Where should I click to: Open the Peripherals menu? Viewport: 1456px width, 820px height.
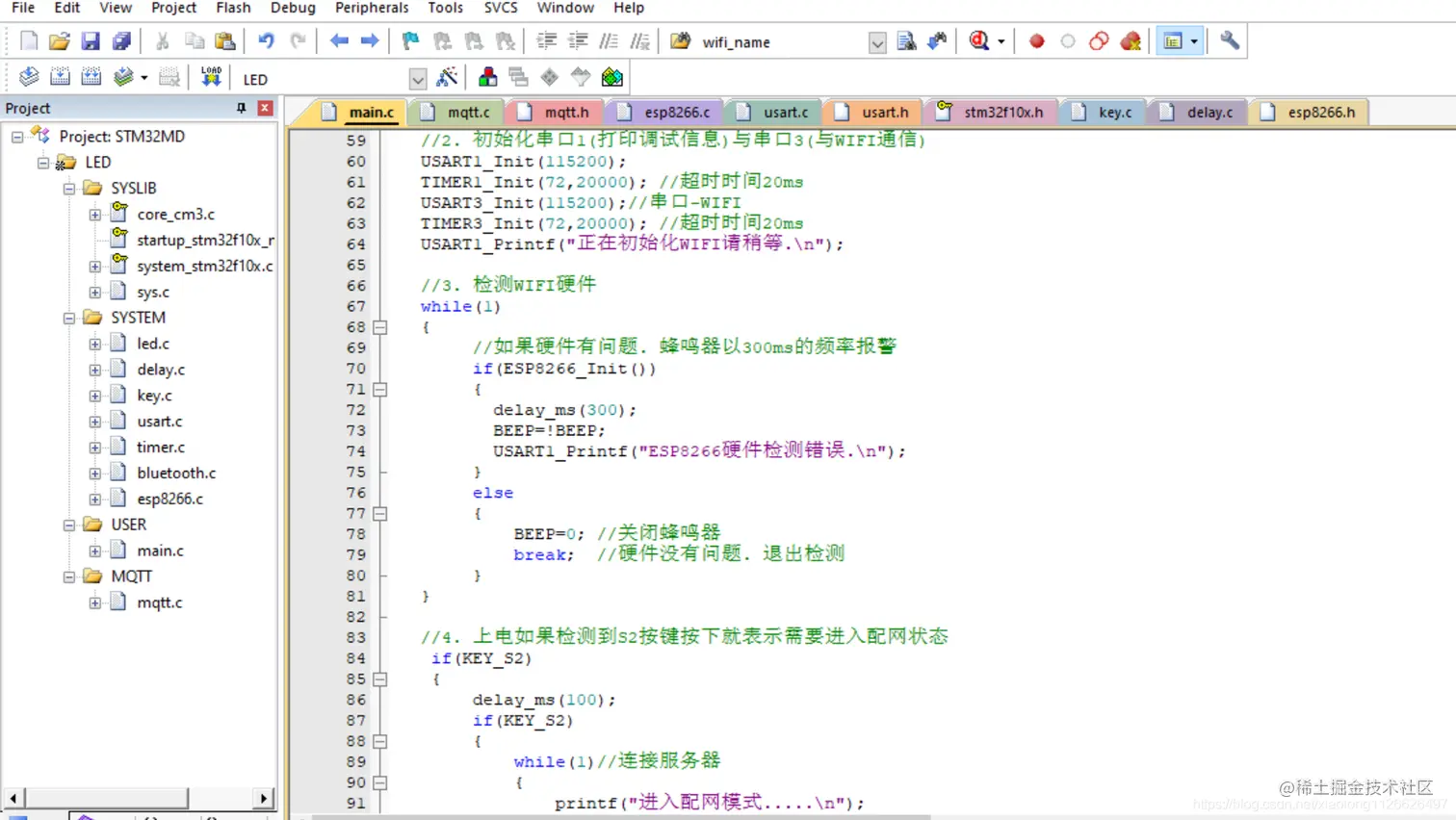click(x=372, y=8)
